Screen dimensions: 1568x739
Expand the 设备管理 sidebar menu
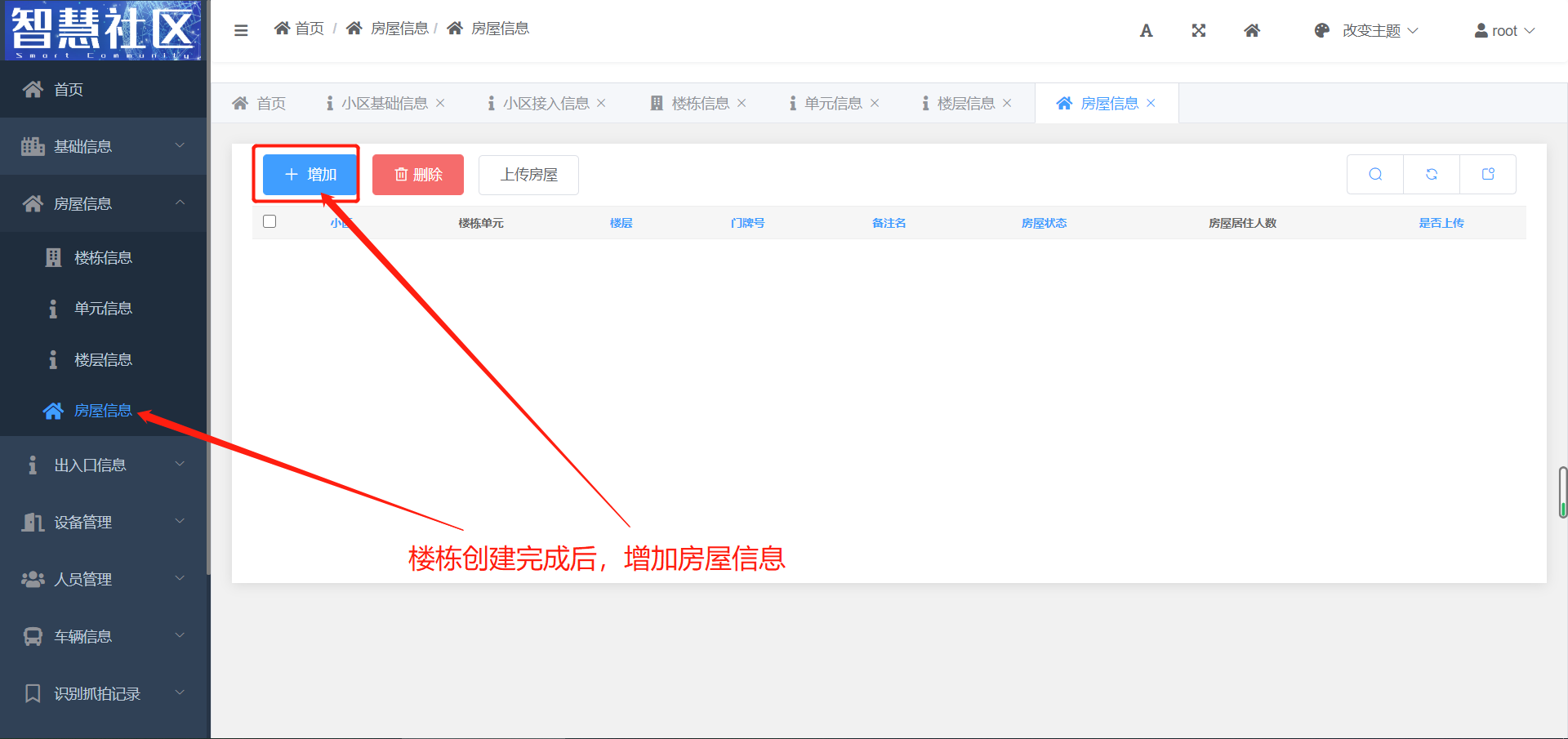coord(103,522)
